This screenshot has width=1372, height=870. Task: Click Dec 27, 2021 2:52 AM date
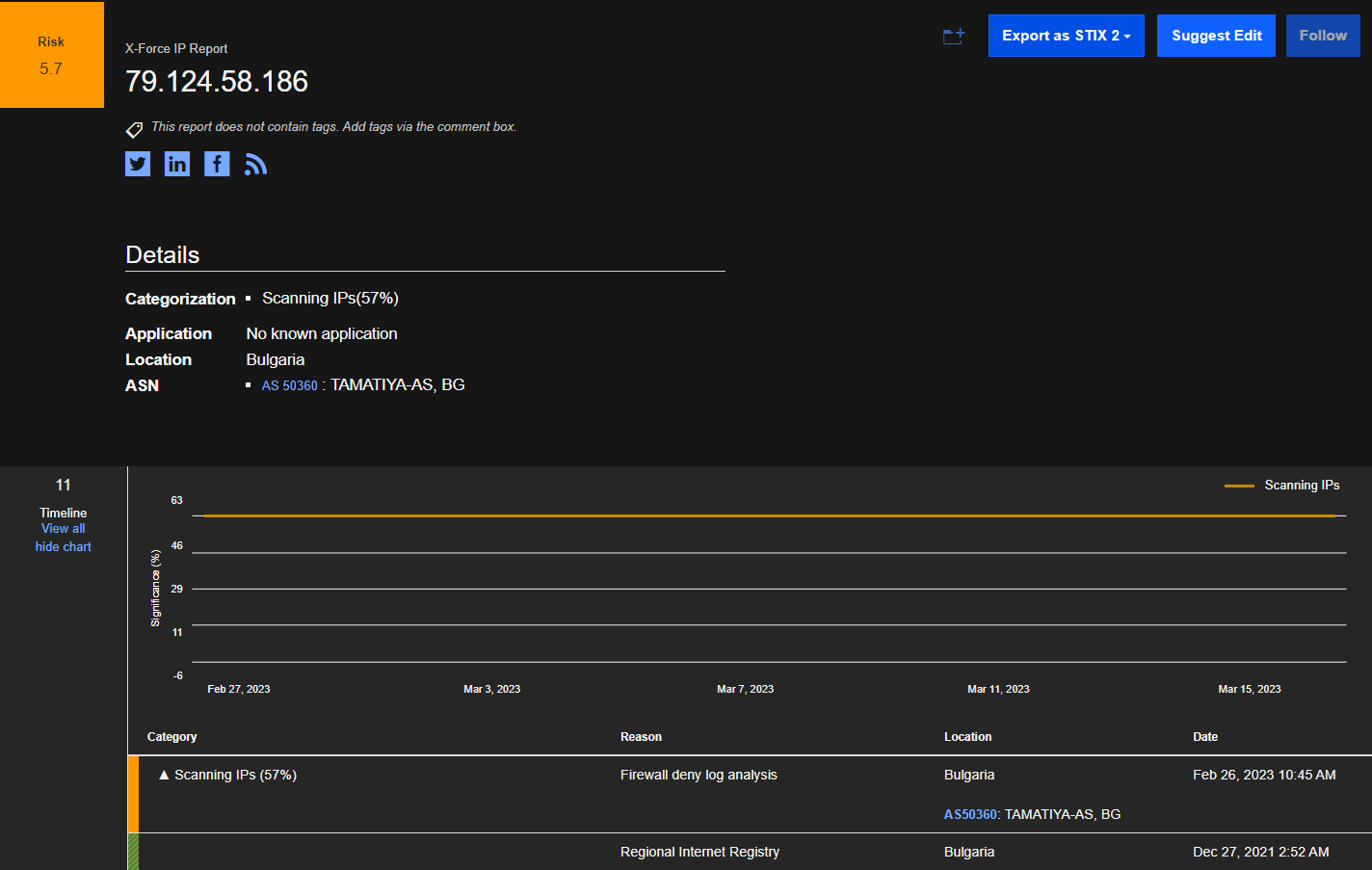[1260, 852]
